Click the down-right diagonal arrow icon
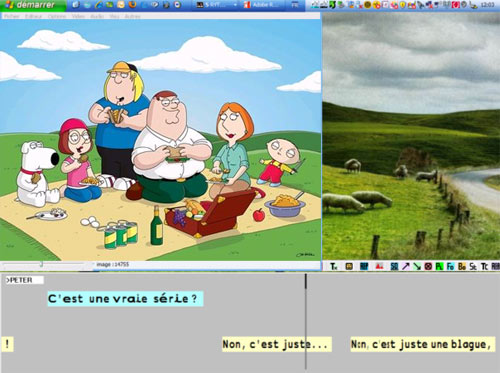The height and width of the screenshot is (373, 500). click(417, 266)
